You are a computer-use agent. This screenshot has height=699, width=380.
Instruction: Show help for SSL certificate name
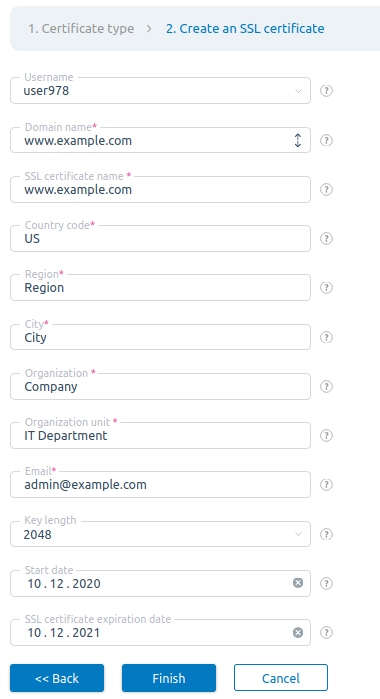click(326, 190)
